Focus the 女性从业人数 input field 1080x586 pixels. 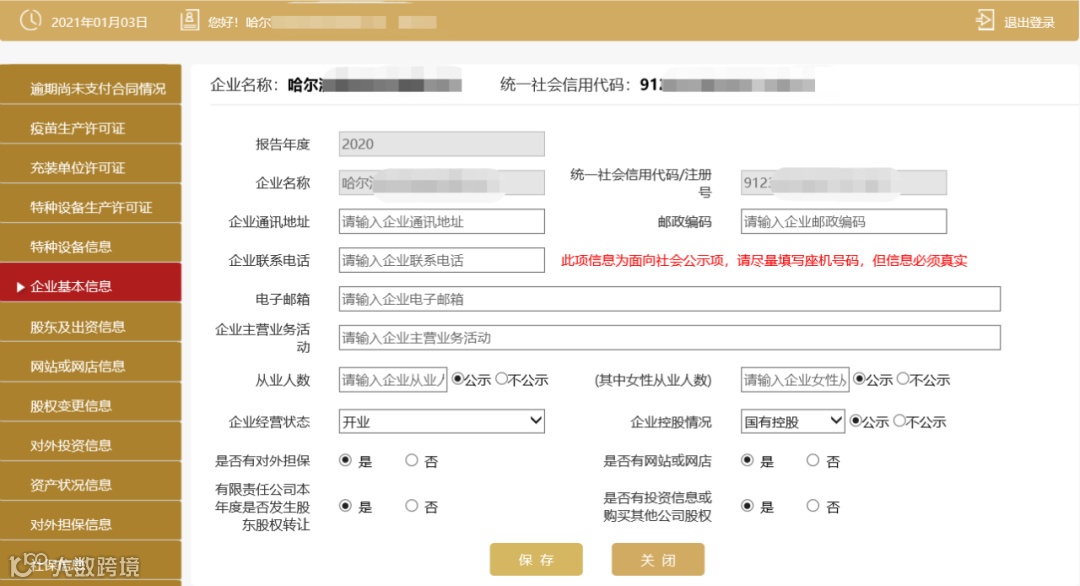pos(795,380)
